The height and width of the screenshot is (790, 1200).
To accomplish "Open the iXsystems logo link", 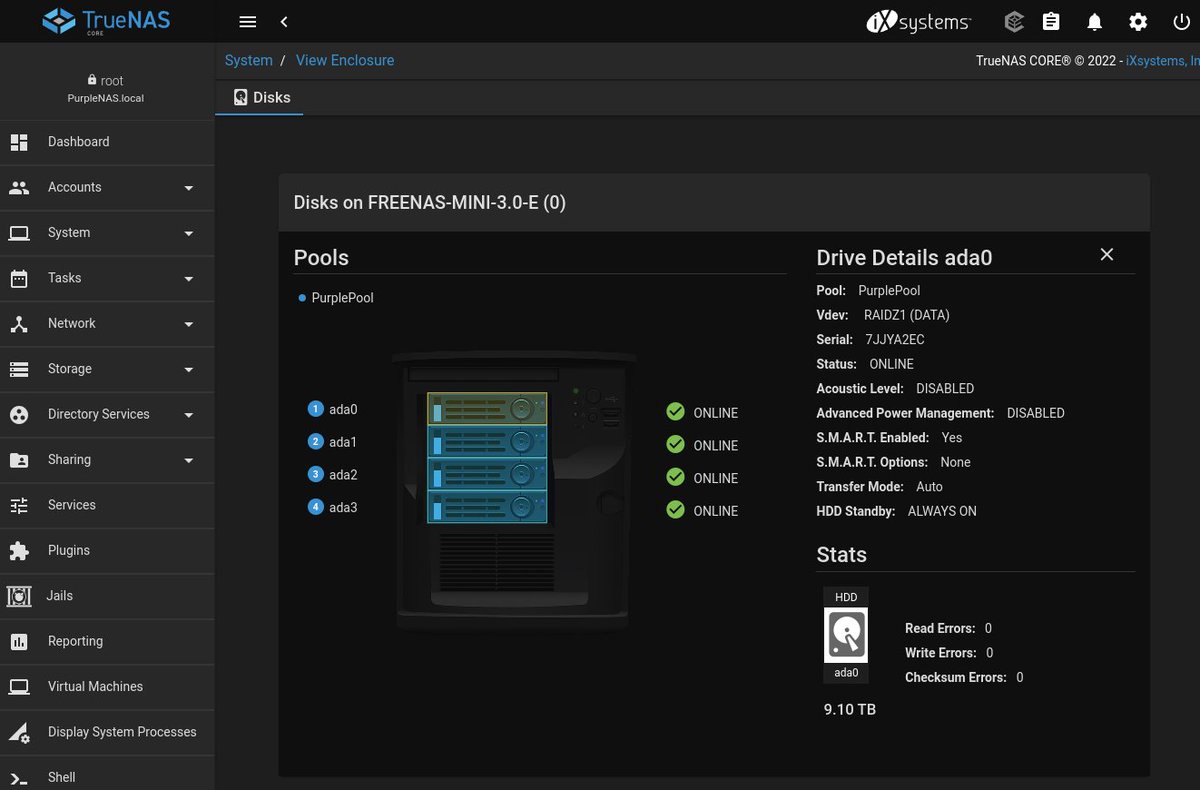I will coord(918,22).
